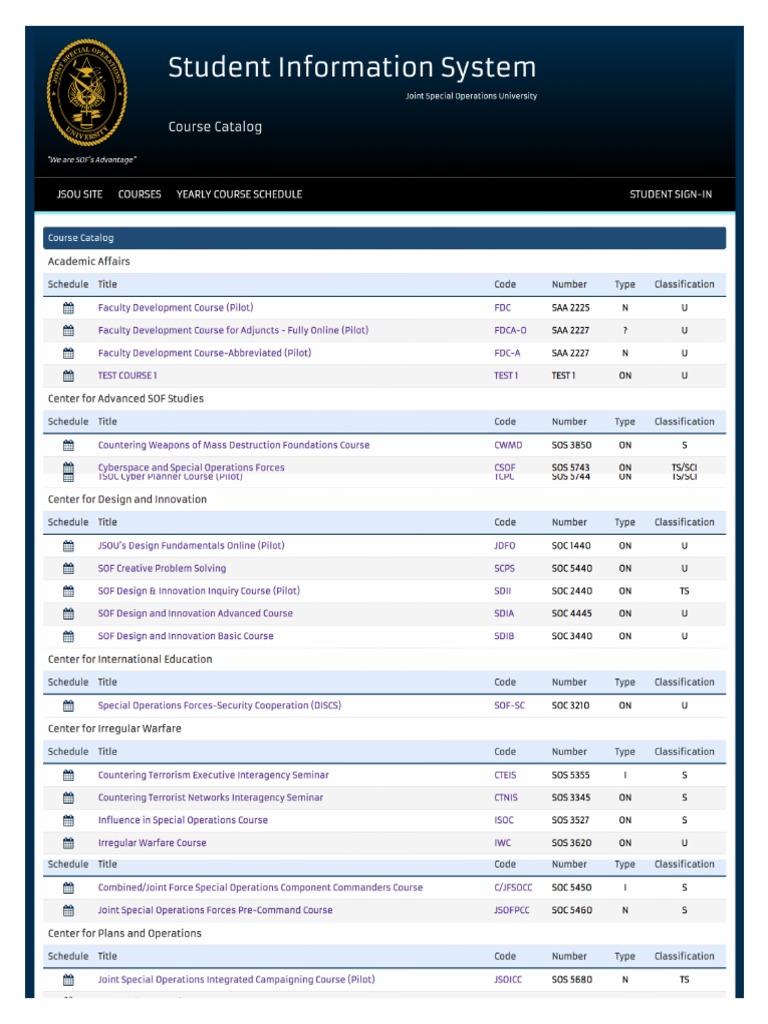The width and height of the screenshot is (768, 1024).
Task: Click the SOF-SC course code link
Action: point(509,706)
